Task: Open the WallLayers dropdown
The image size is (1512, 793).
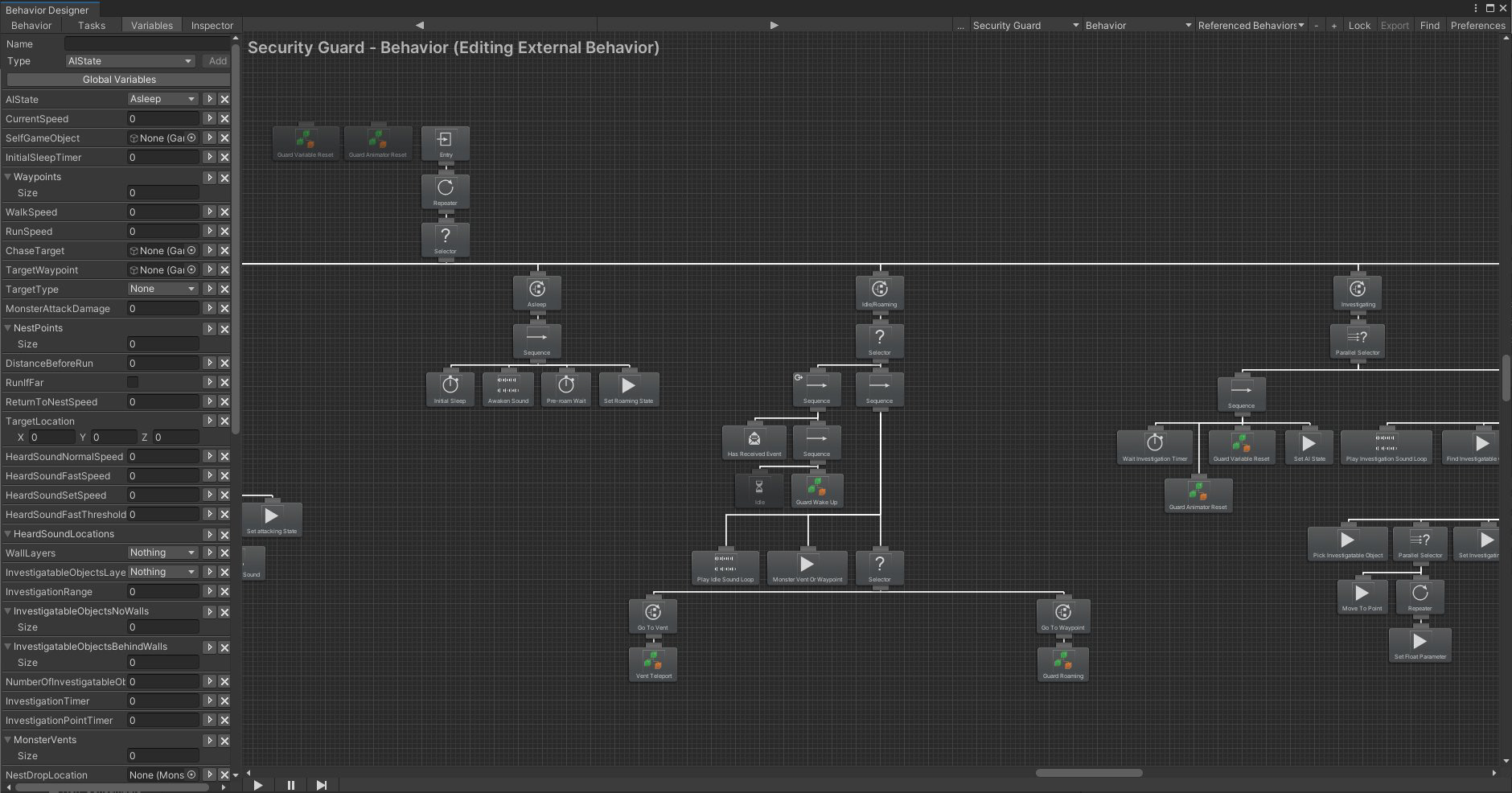Action: 162,553
